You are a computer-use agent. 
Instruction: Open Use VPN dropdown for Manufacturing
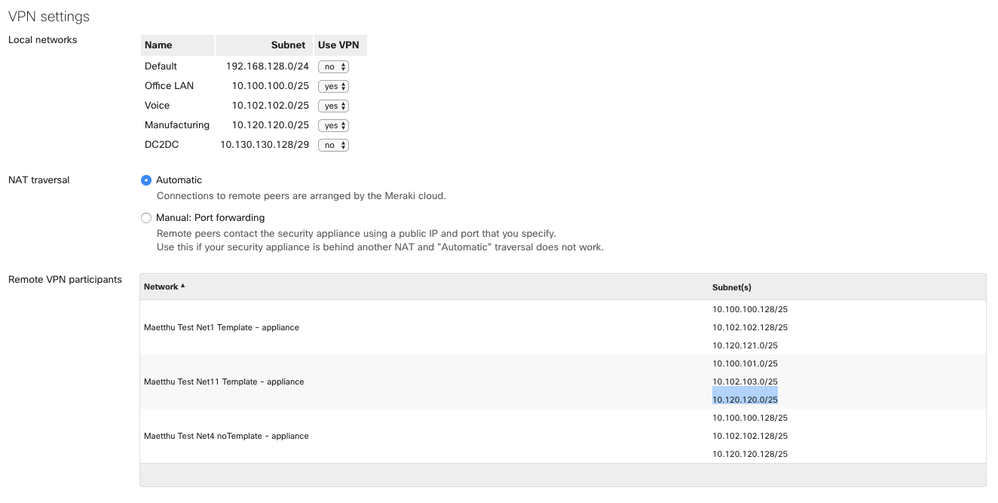pos(333,126)
